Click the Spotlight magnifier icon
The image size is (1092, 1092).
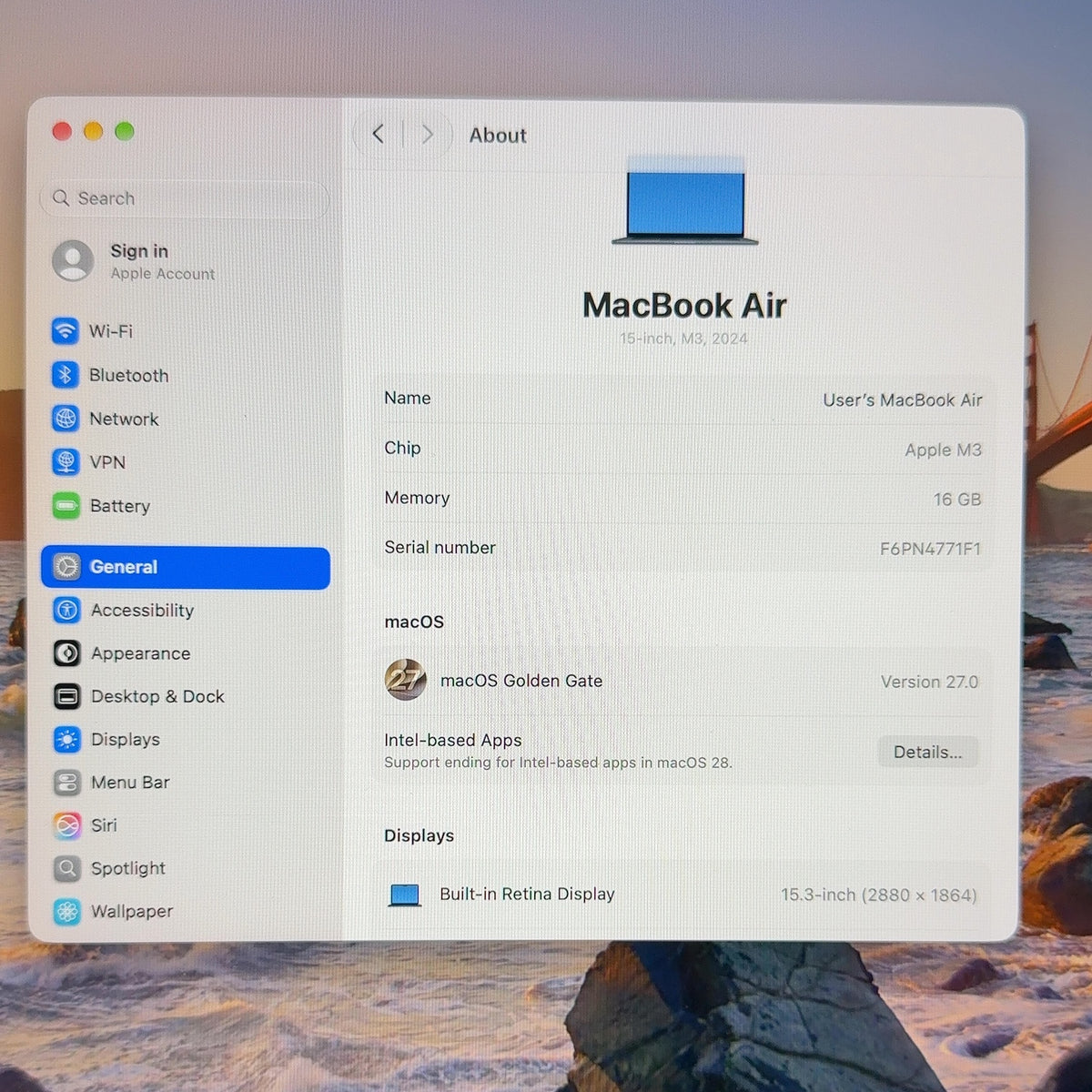[x=66, y=868]
